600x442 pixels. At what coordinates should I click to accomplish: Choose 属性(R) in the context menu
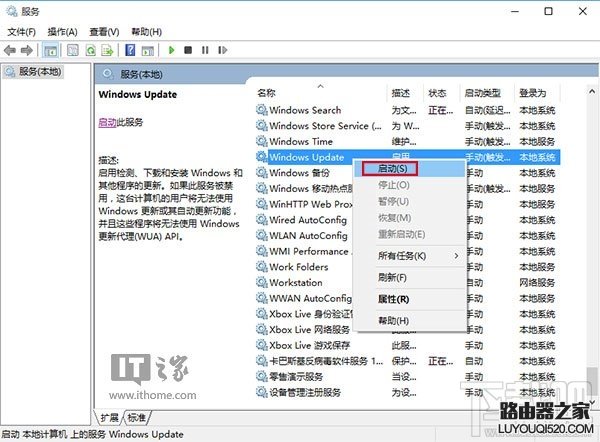click(x=409, y=299)
